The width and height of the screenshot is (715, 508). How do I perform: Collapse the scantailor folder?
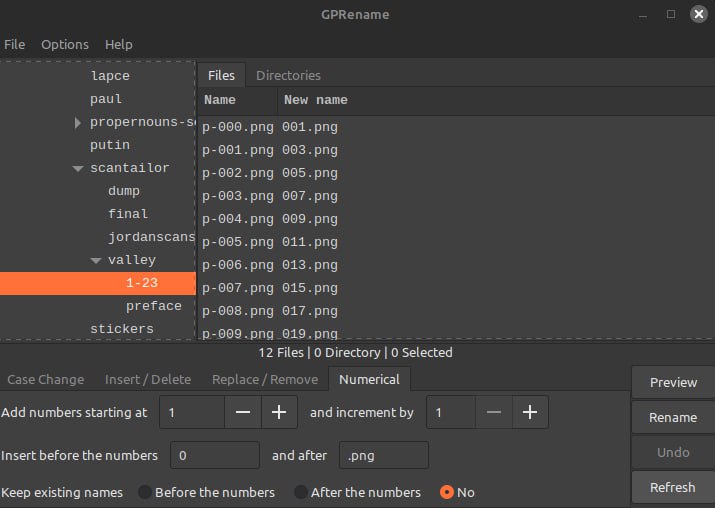78,168
